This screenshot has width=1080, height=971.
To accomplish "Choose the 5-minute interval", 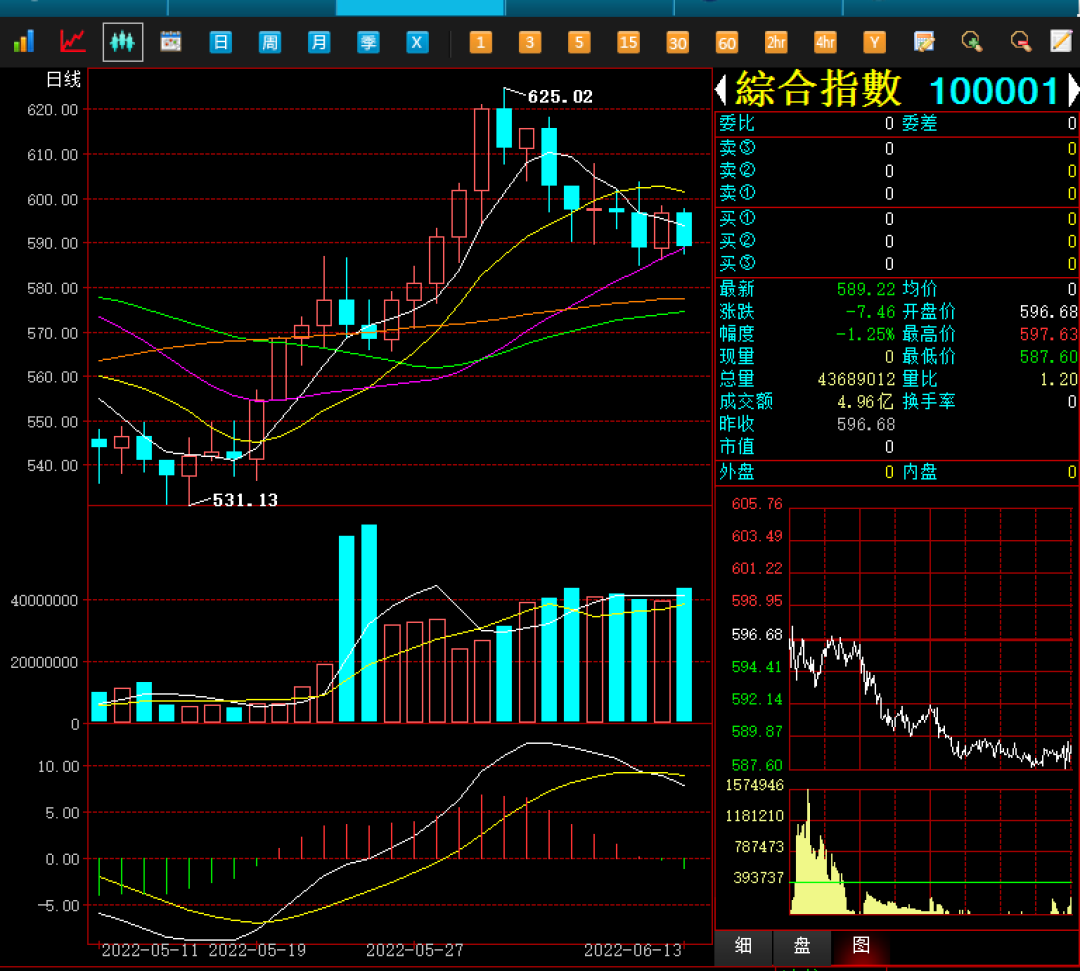I will coord(579,43).
